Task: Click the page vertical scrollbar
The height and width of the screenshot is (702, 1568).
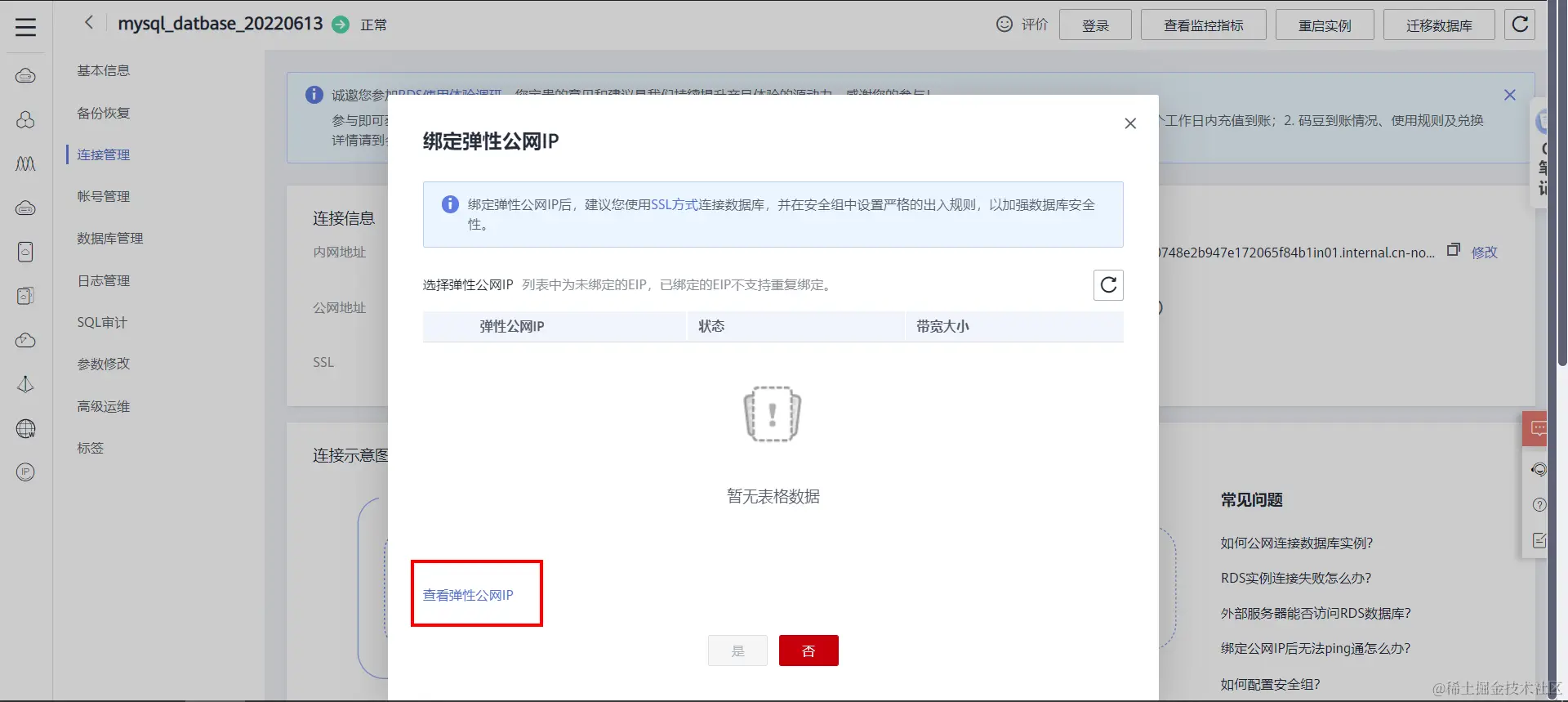Action: point(1562,184)
